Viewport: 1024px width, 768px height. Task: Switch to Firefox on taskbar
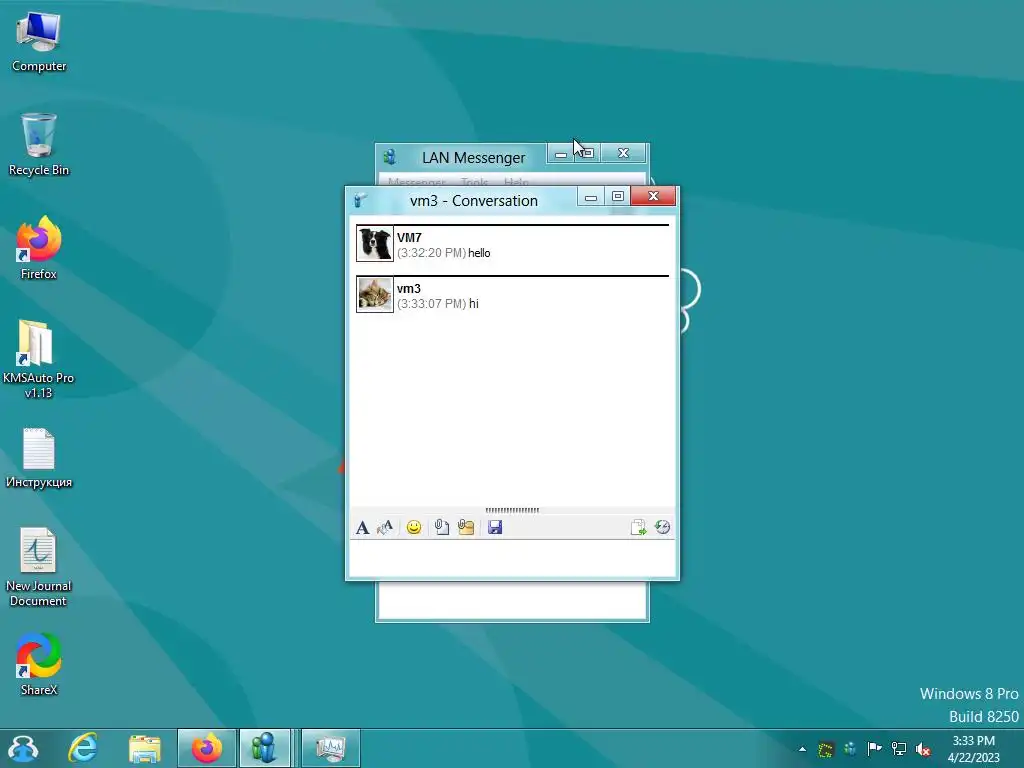click(206, 748)
